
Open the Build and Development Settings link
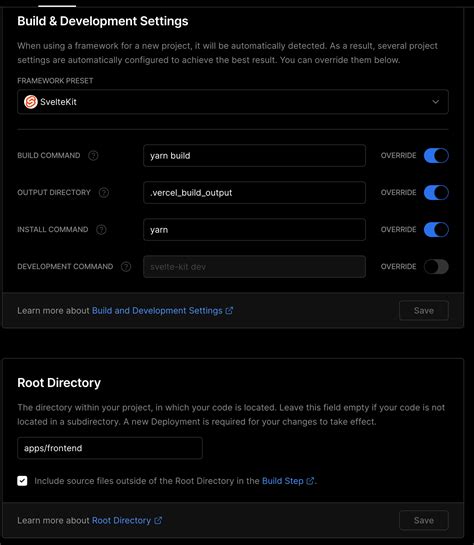click(x=157, y=310)
